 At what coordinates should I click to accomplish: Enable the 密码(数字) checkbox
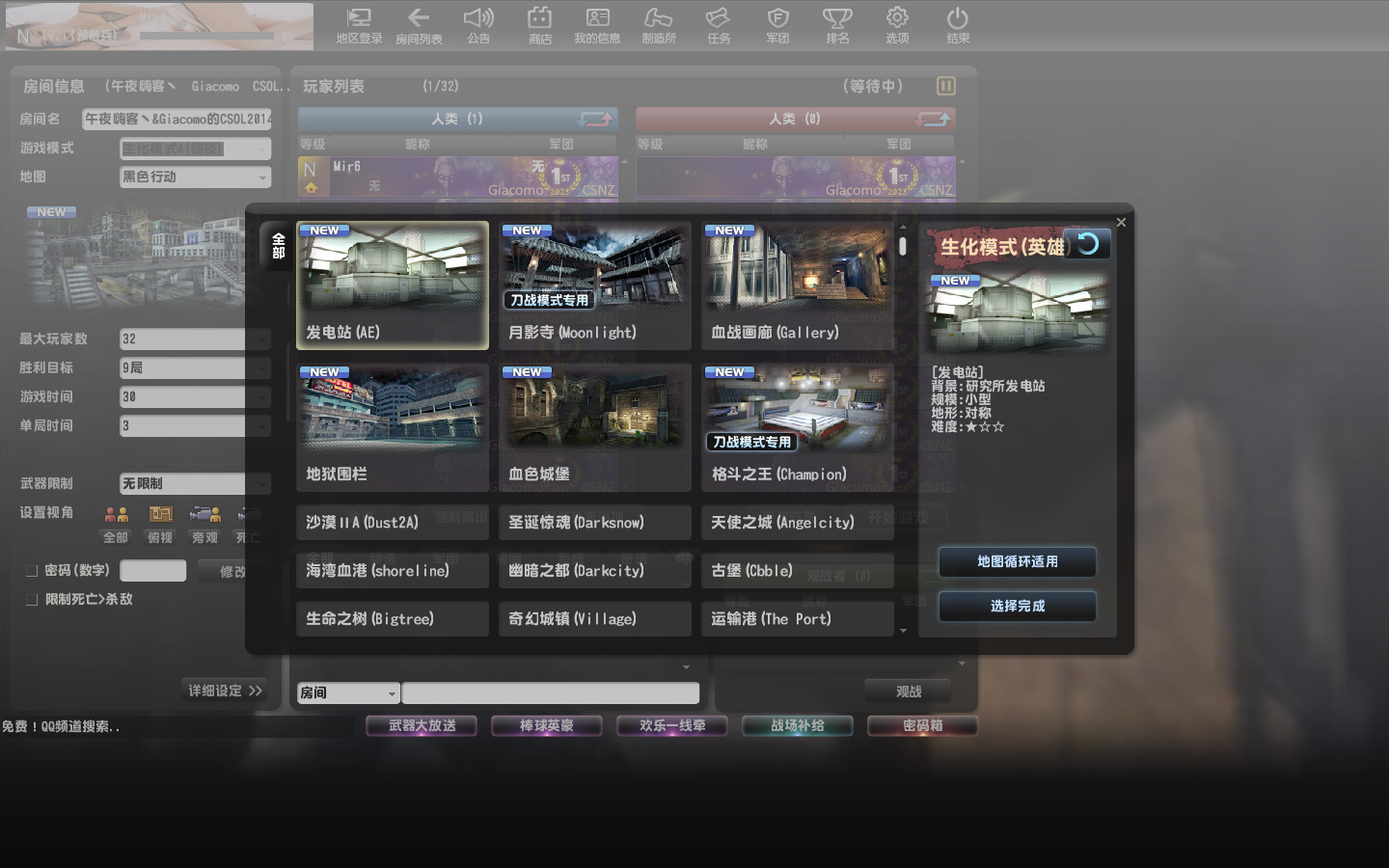[x=32, y=571]
